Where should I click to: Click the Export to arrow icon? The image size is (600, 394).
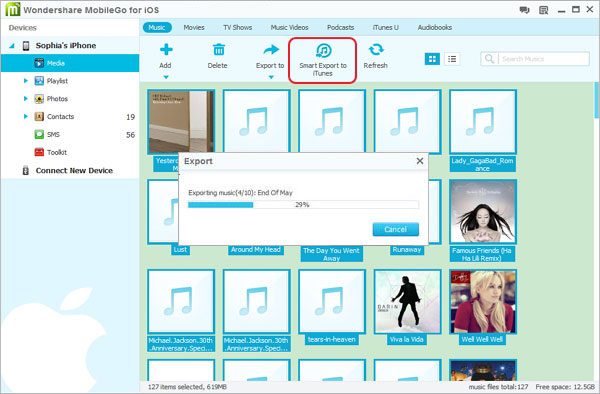coord(271,50)
